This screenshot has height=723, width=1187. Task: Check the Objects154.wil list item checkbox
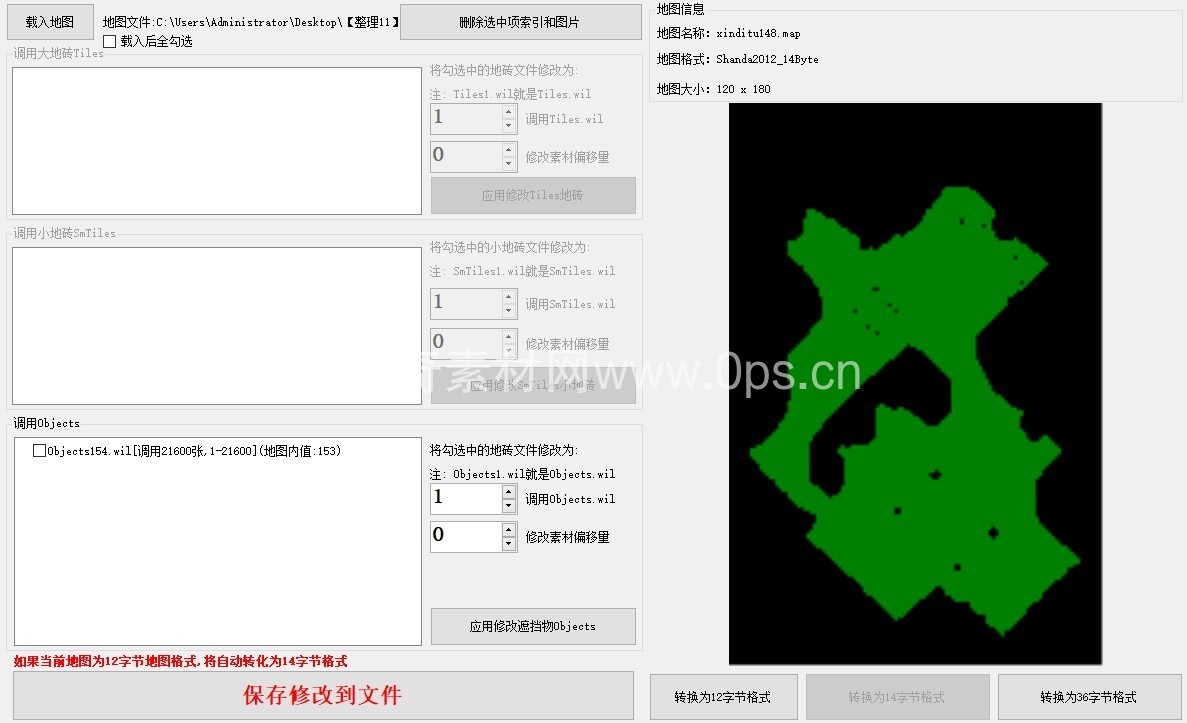coord(39,451)
